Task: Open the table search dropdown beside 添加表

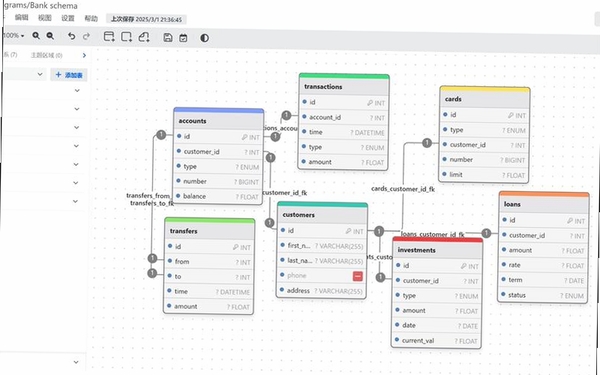Action: (x=24, y=74)
